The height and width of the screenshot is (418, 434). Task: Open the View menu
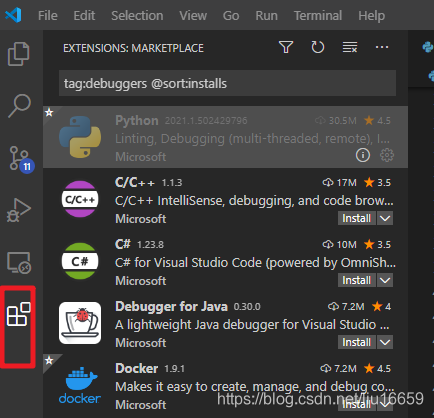pyautogui.click(x=193, y=16)
